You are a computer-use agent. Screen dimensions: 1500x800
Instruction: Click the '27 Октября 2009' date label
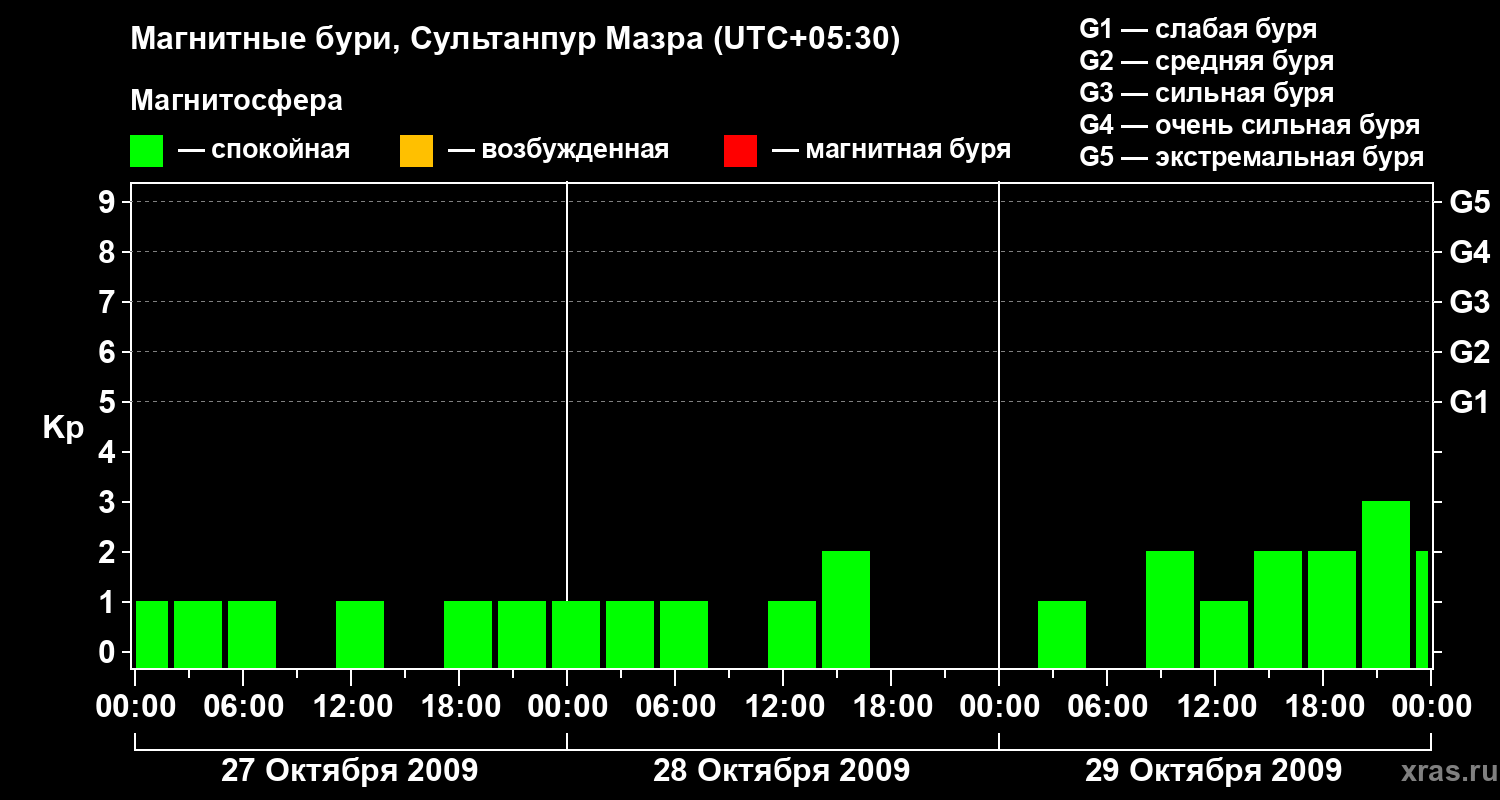coord(349,771)
